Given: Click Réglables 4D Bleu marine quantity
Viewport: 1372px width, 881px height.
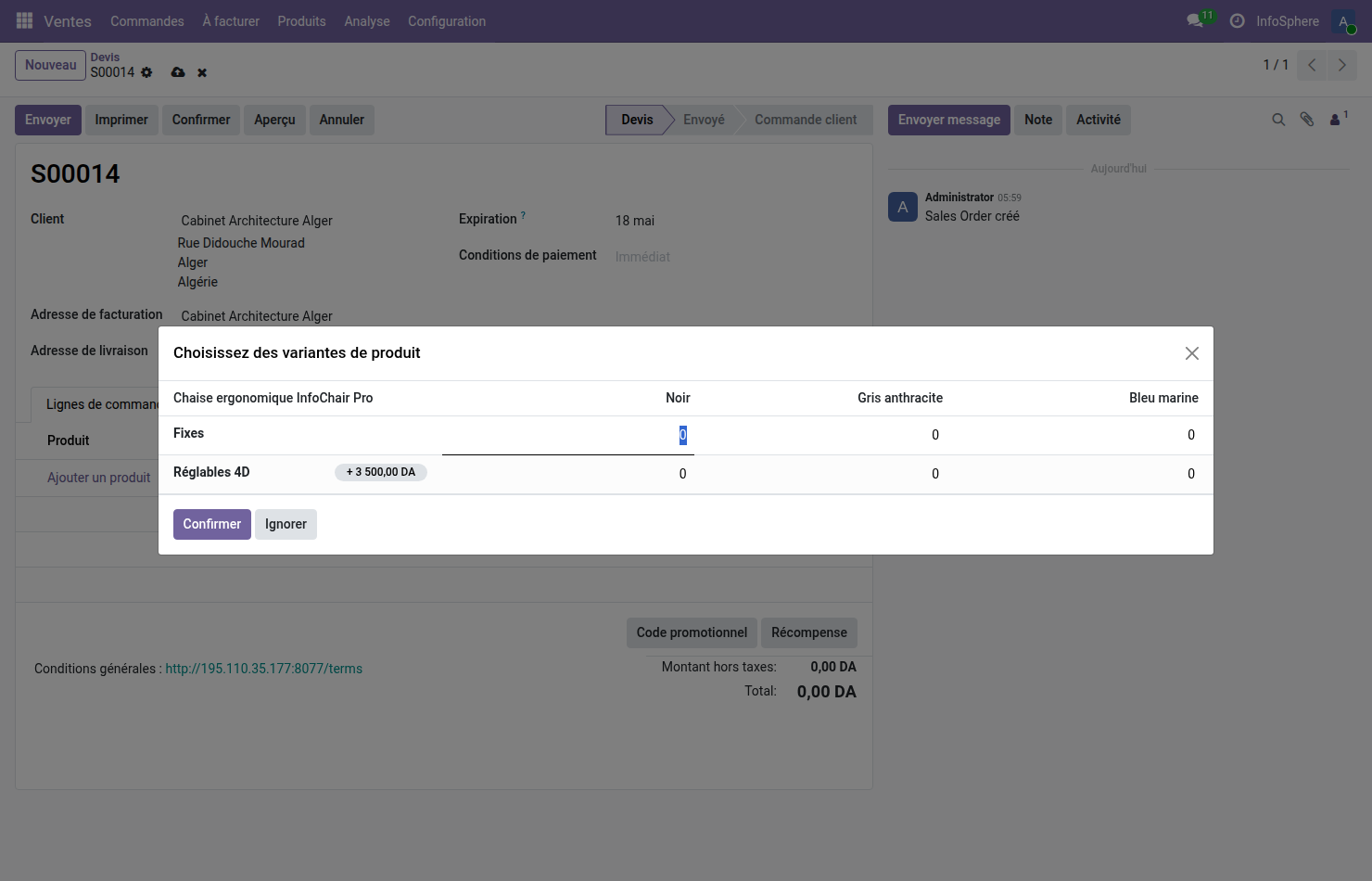Looking at the screenshot, I should coord(1190,474).
